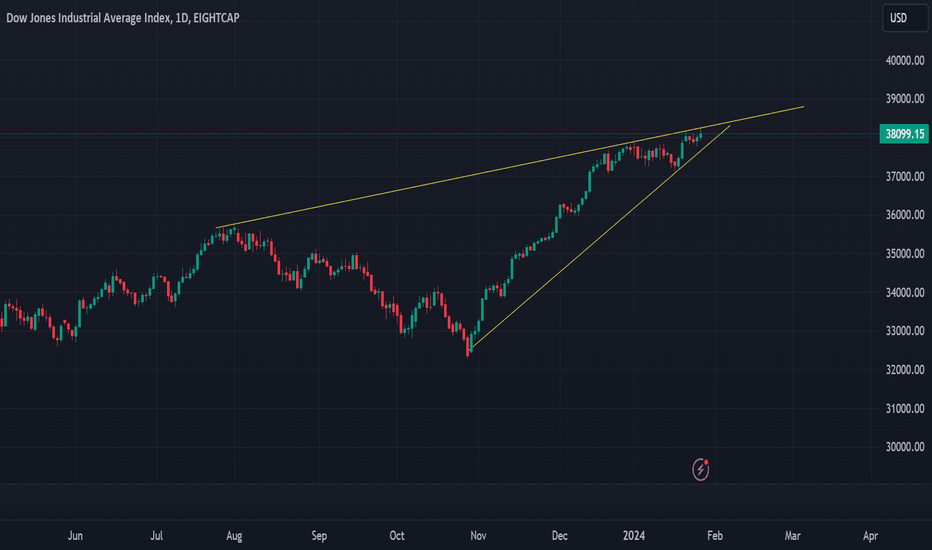Screen dimensions: 932x550
Task: Click the Nov label on time axis
Action: click(x=478, y=536)
